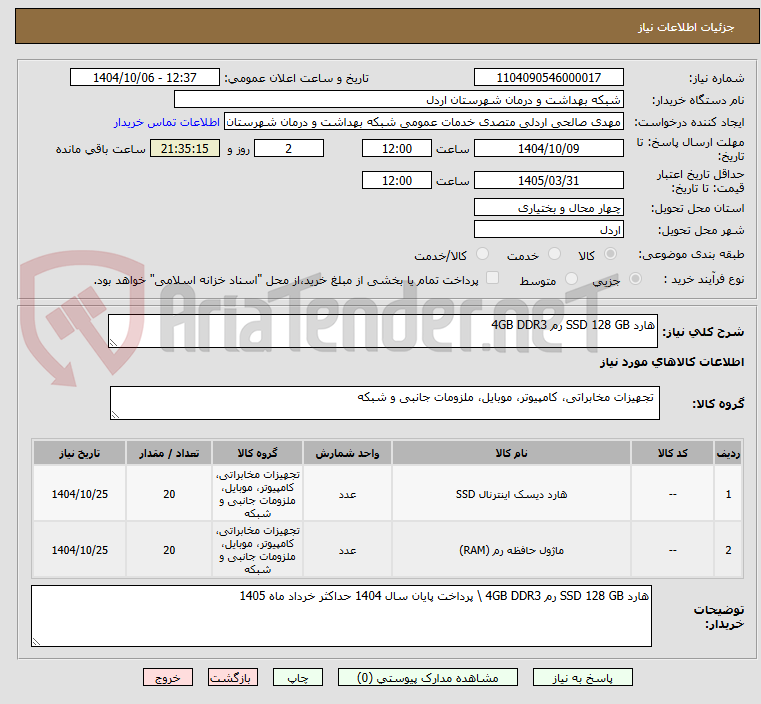Open 'مشاهده مدارک پیوستی (0)' attachments
This screenshot has width=761, height=704.
click(428, 677)
